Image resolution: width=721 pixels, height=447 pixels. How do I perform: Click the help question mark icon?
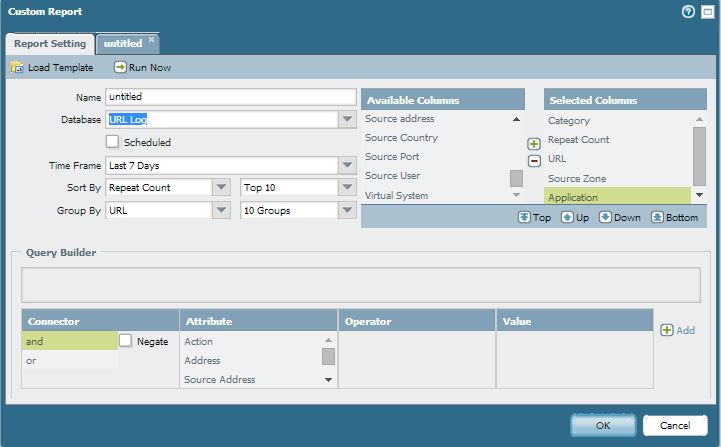pos(688,12)
